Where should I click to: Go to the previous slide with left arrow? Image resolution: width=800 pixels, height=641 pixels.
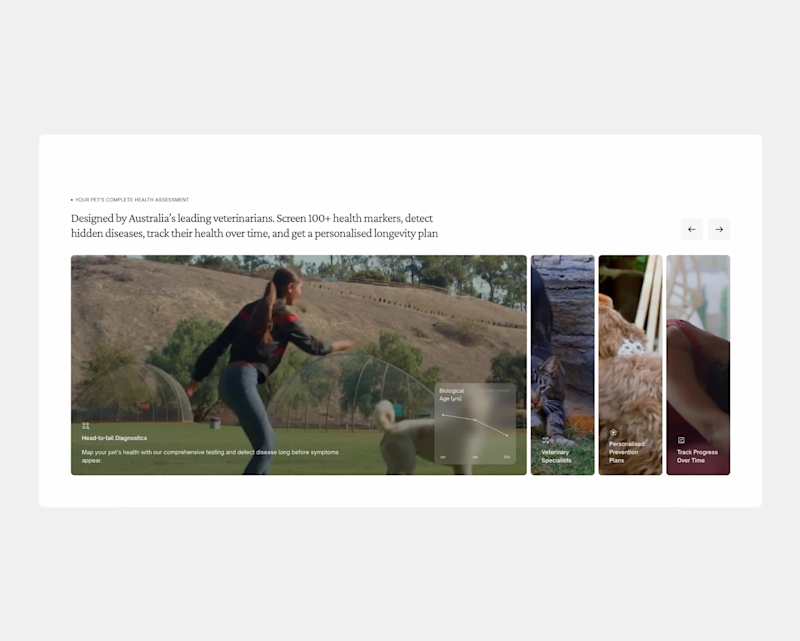(691, 229)
